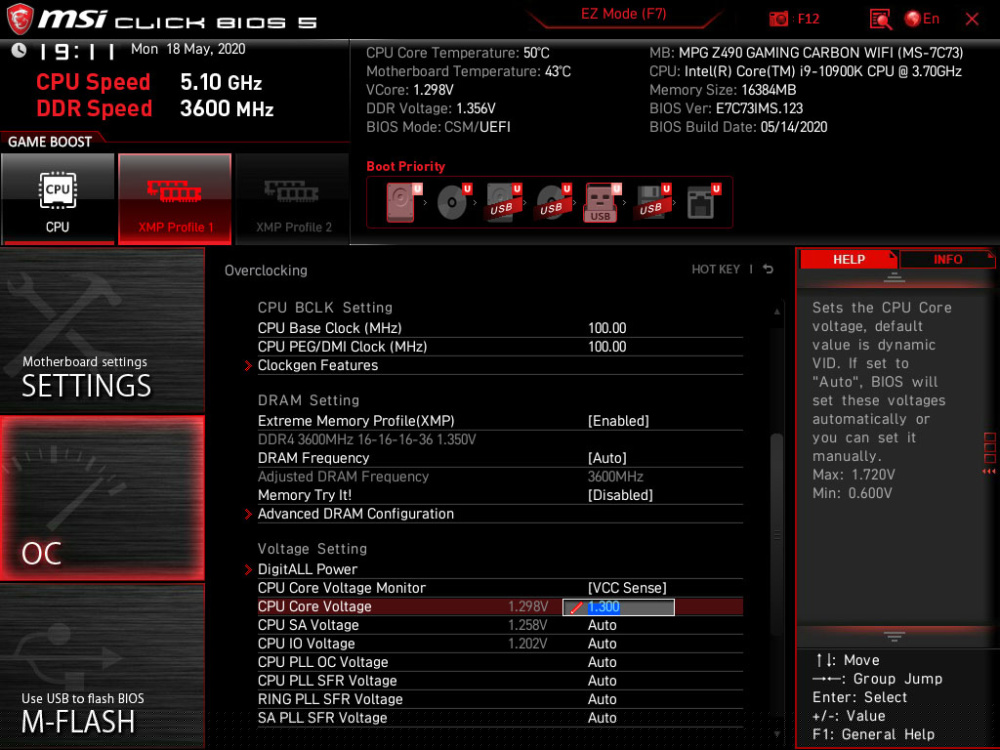Toggle the CPU Game Boost button
The width and height of the screenshot is (1000, 750).
[58, 198]
